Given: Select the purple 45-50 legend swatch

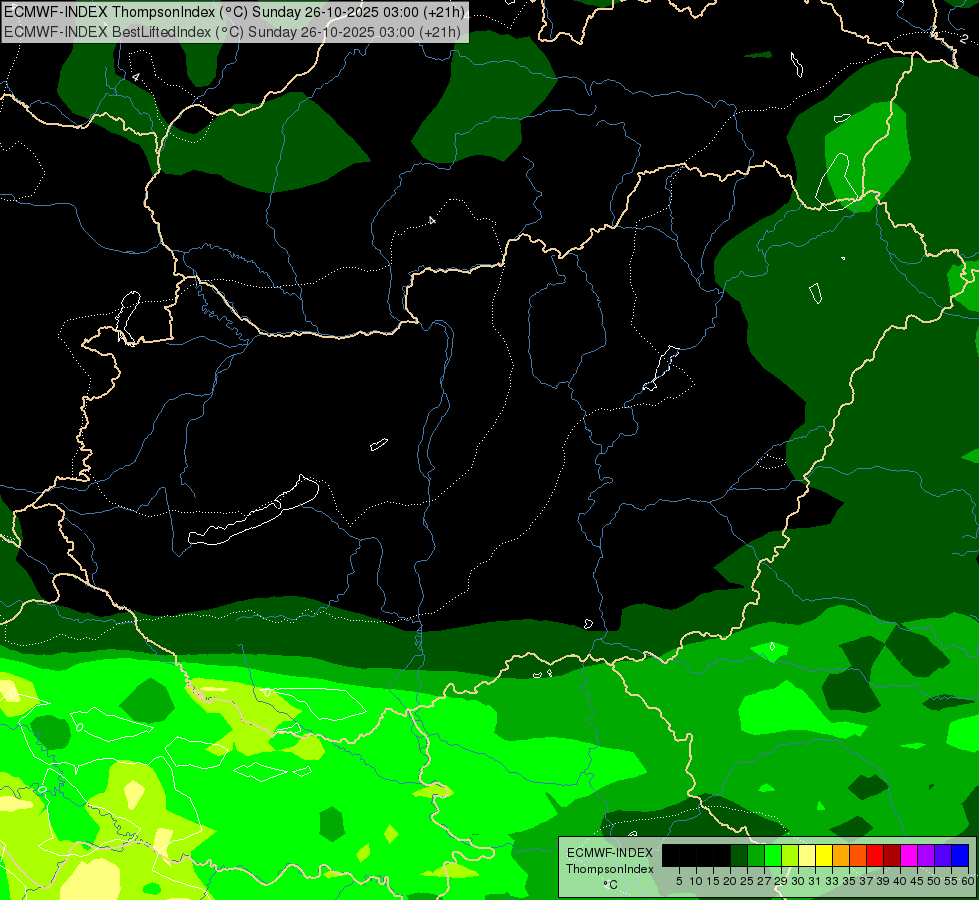Looking at the screenshot, I should (x=926, y=855).
